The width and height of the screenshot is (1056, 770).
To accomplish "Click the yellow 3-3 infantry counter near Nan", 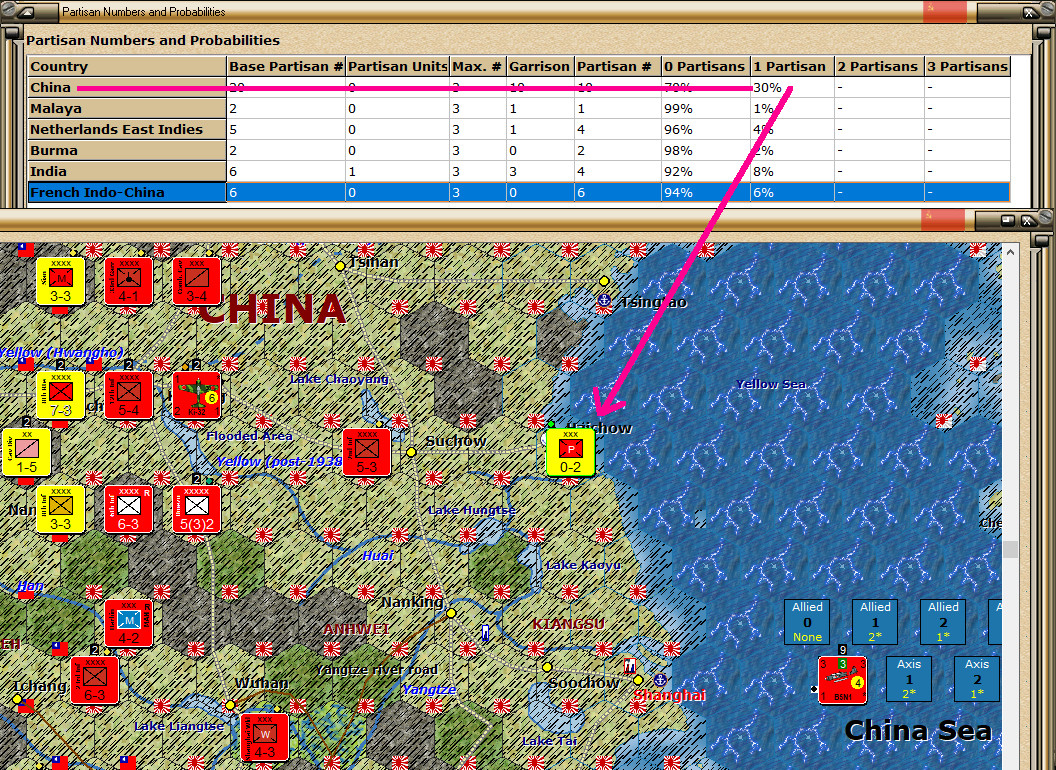I will pyautogui.click(x=61, y=509).
